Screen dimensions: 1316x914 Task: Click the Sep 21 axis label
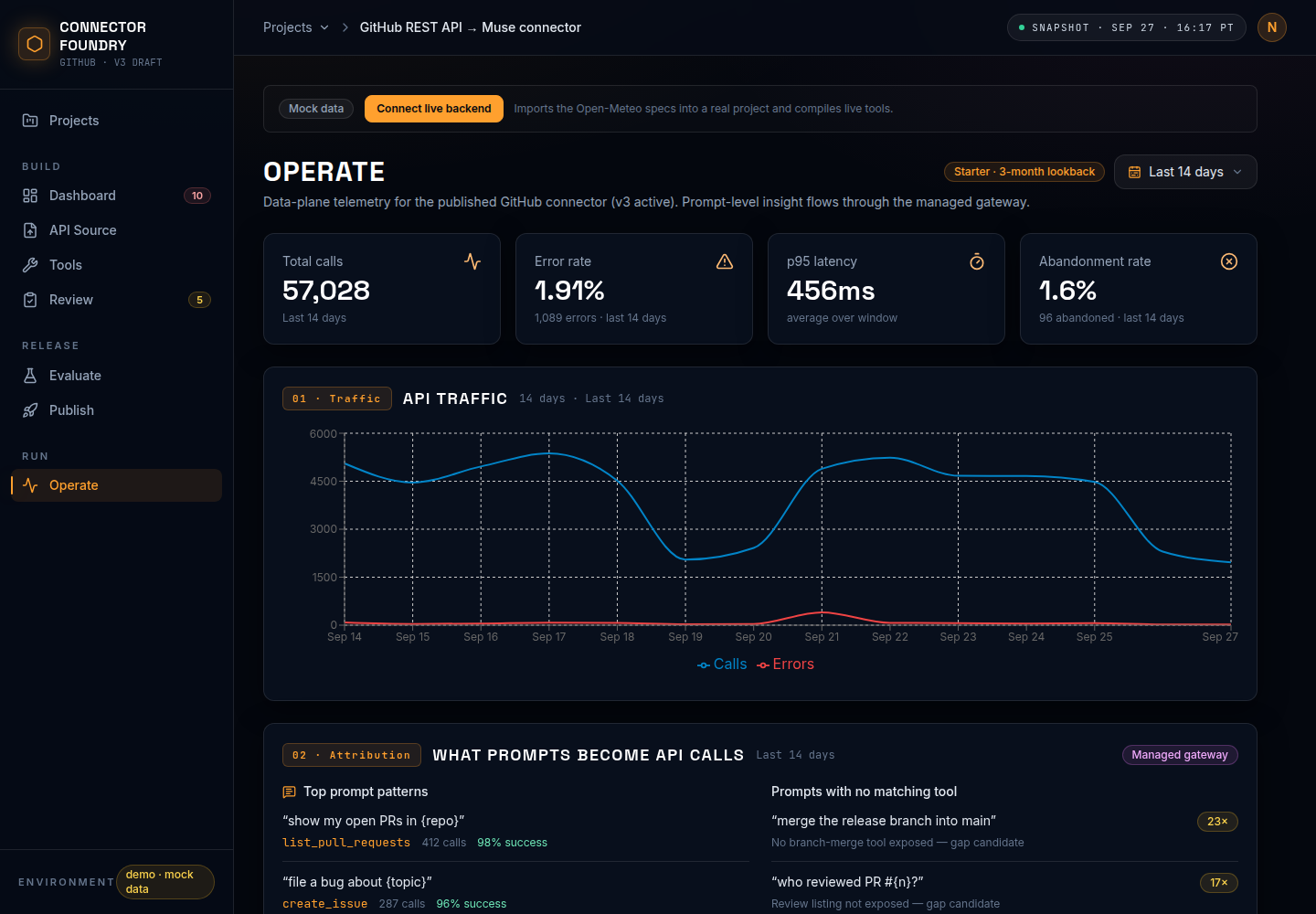(822, 637)
